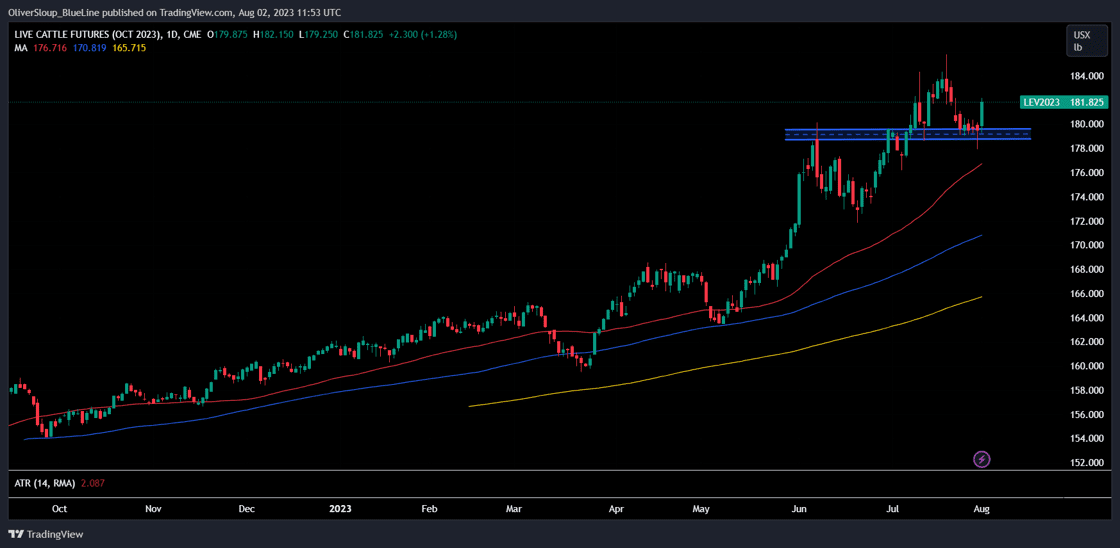1120x548 pixels.
Task: Click the 180.000 price axis label
Action: pos(1089,124)
